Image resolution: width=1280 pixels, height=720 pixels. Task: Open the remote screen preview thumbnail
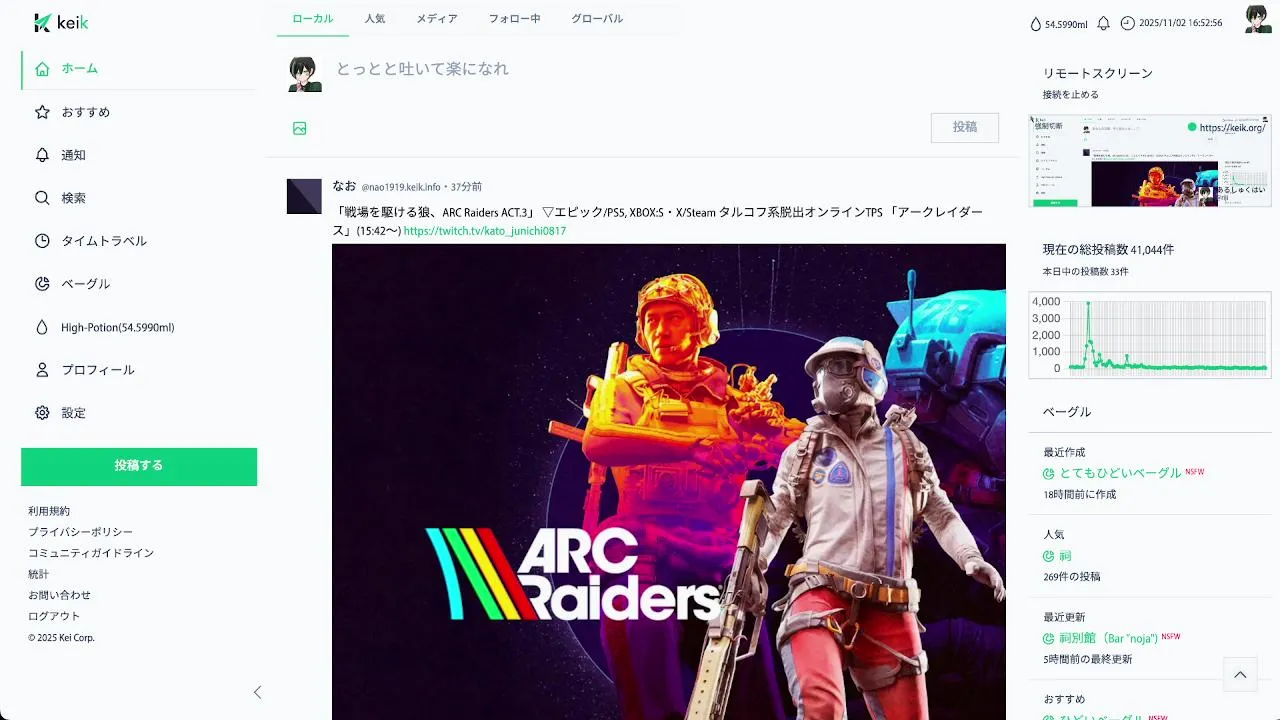pos(1150,161)
